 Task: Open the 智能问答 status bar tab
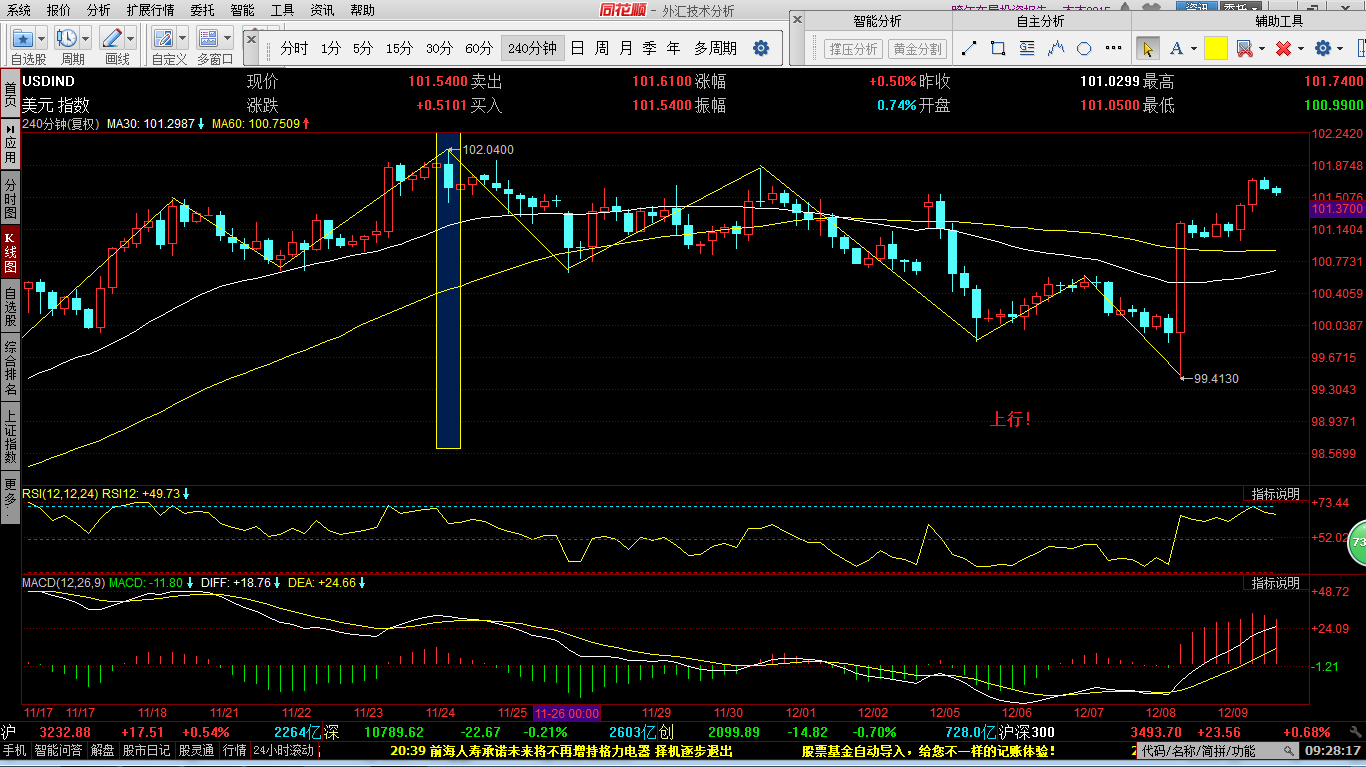[x=59, y=750]
